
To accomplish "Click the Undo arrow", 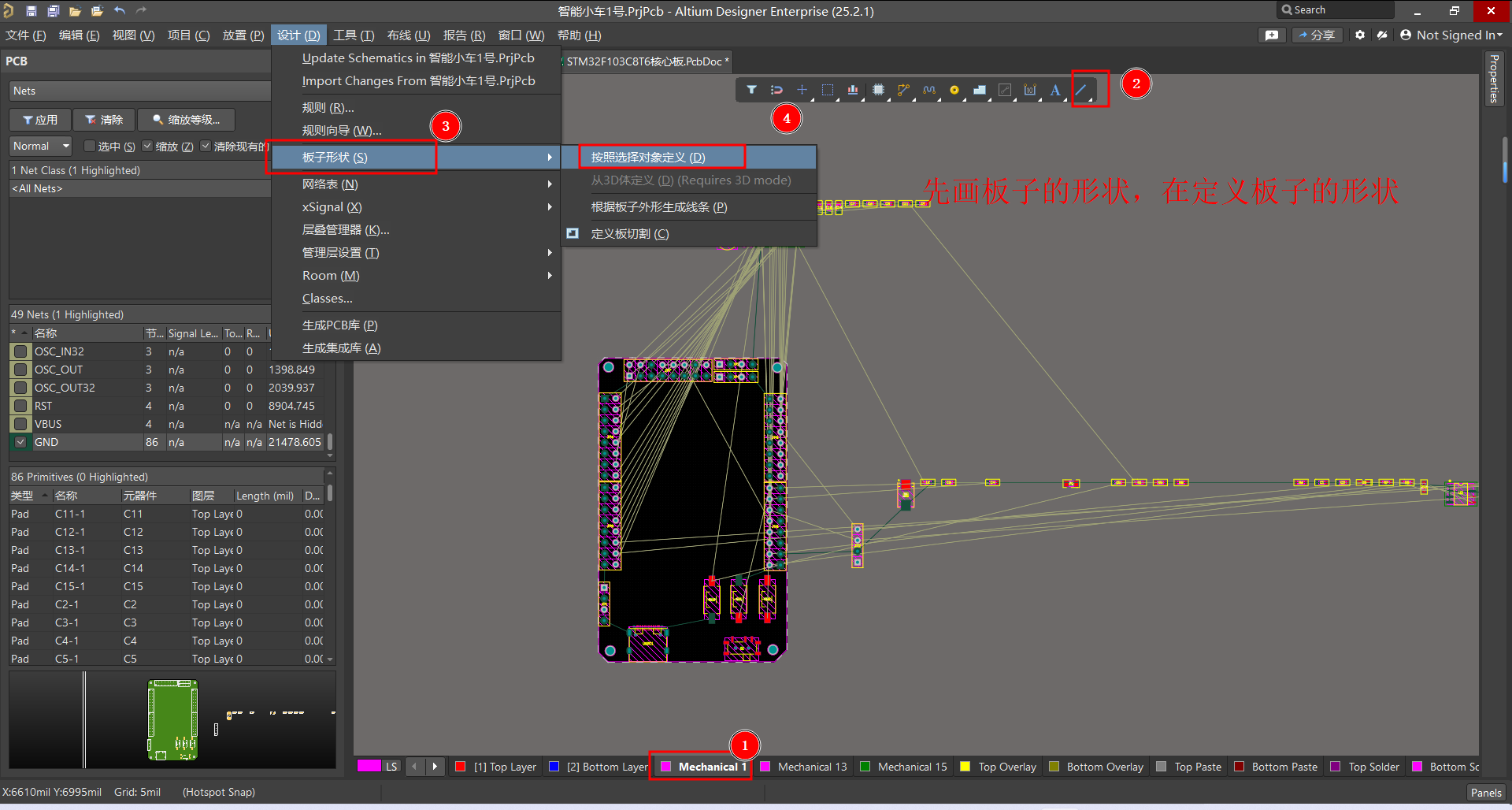I will 120,11.
